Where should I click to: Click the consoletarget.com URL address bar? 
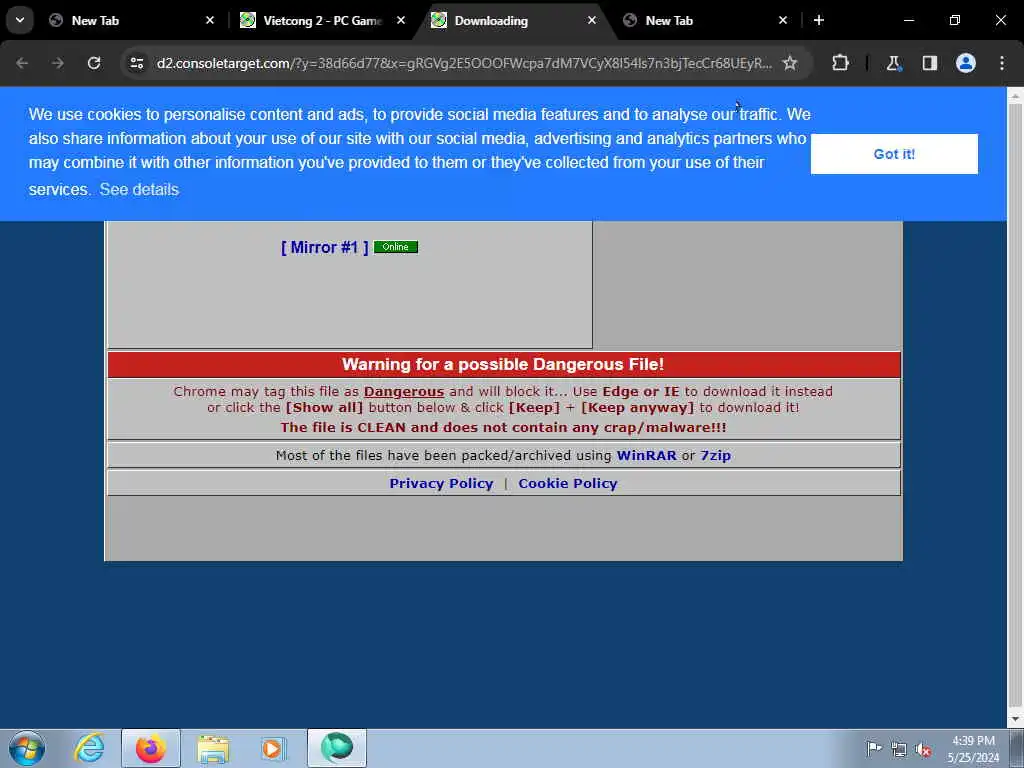click(464, 63)
